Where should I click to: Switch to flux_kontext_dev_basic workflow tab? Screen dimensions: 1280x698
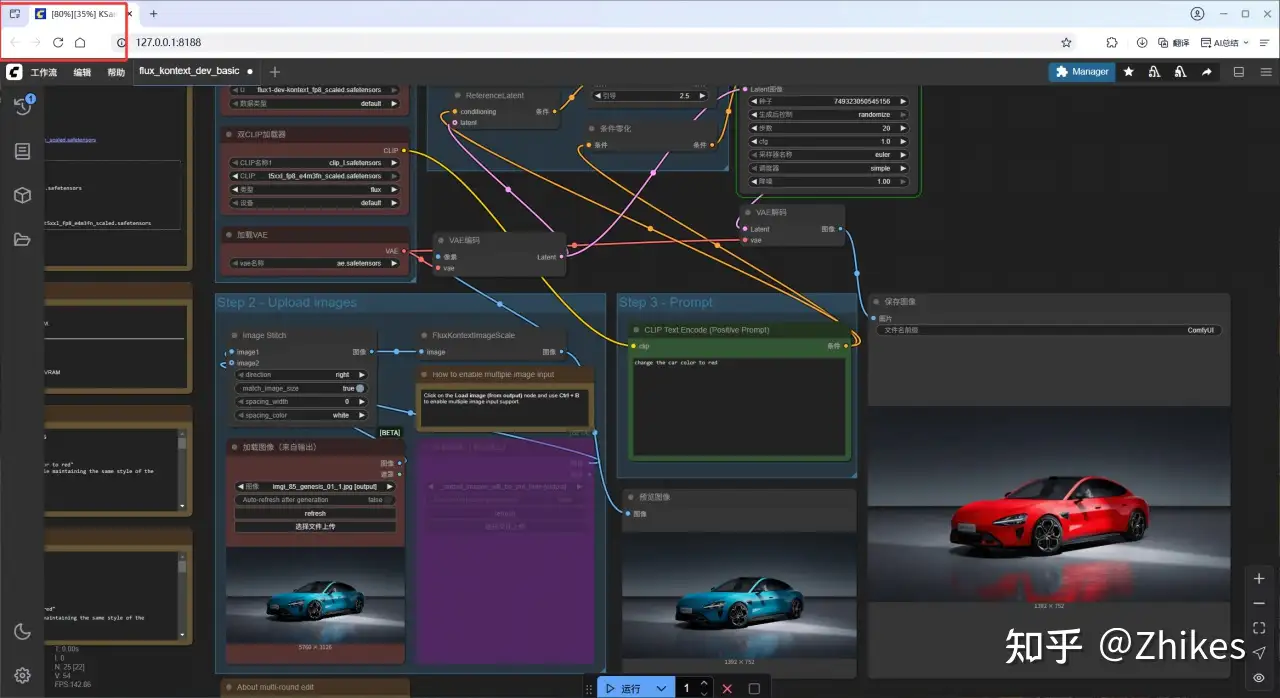click(x=189, y=72)
